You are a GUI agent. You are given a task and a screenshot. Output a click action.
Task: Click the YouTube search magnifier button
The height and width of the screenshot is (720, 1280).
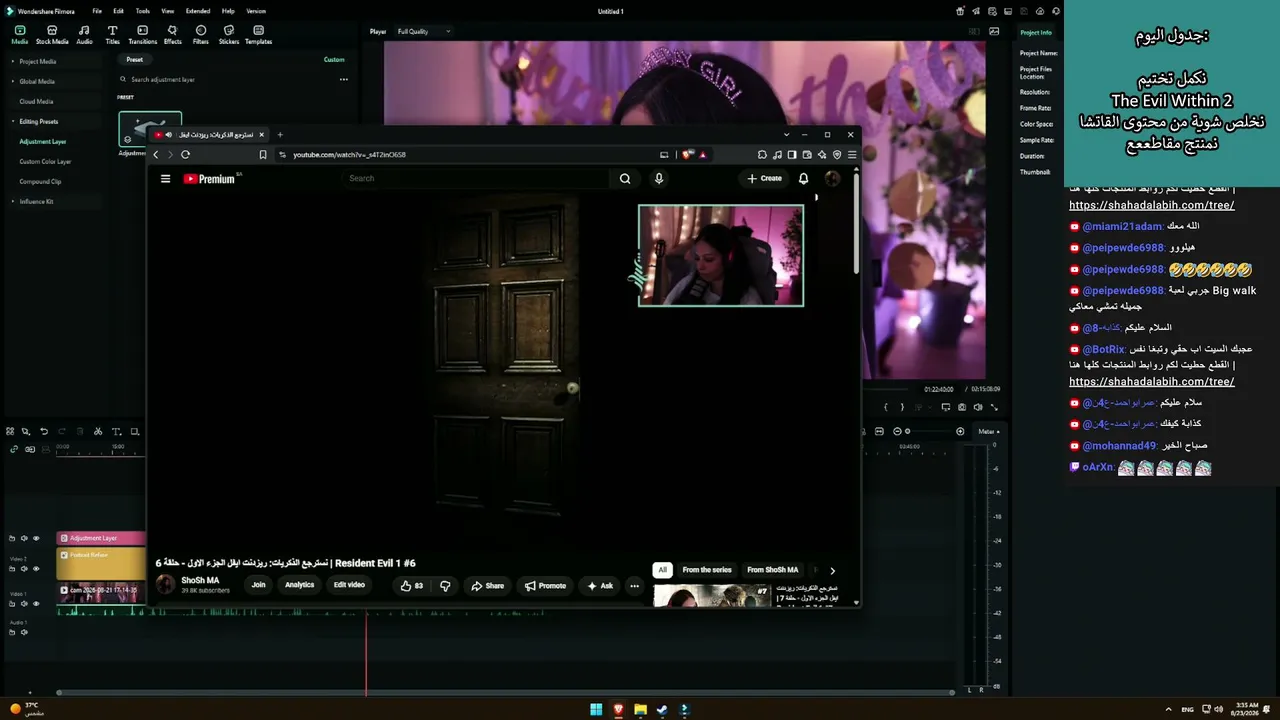625,179
